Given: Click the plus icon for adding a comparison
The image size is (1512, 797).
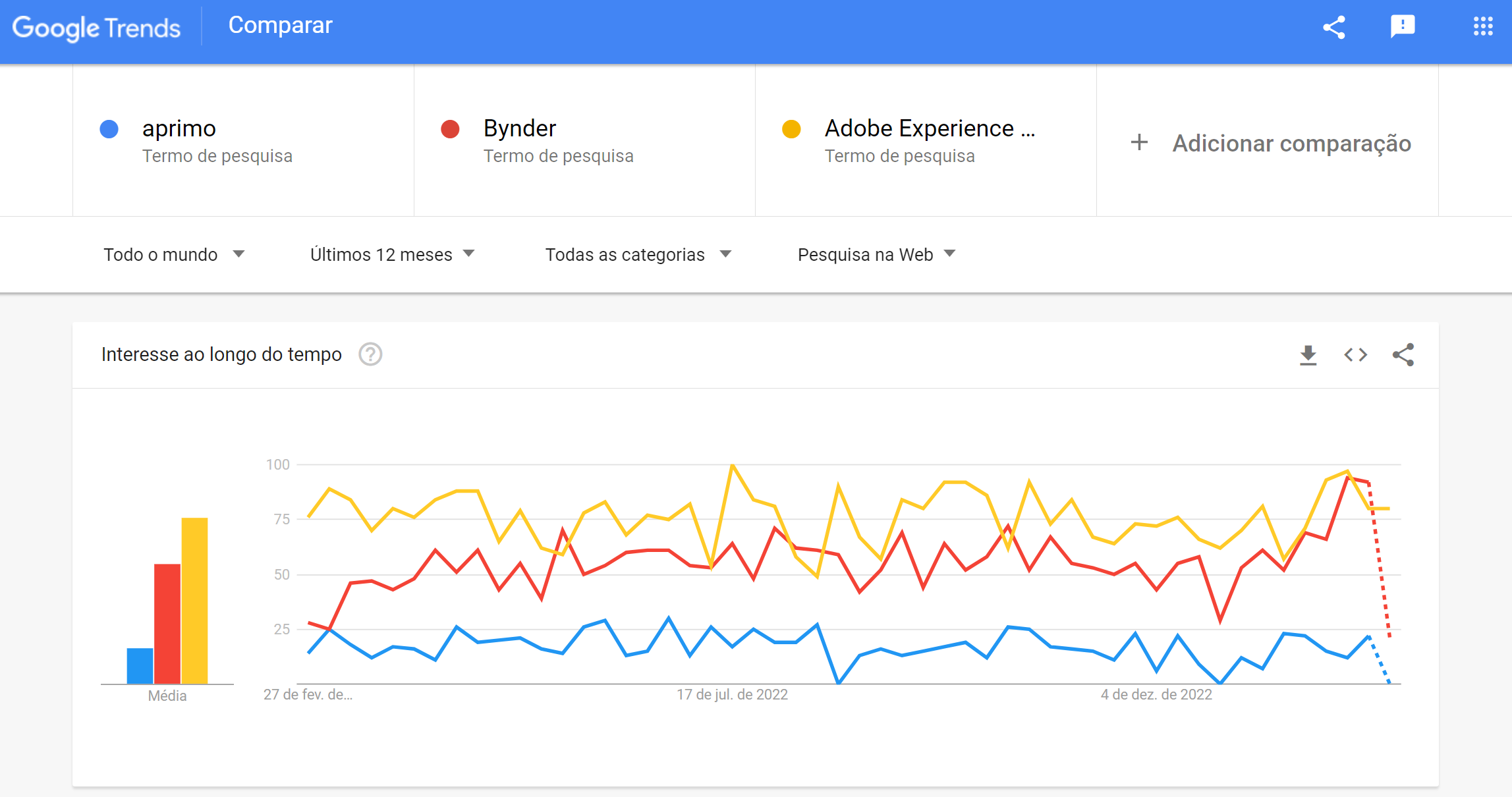Looking at the screenshot, I should 1139,142.
